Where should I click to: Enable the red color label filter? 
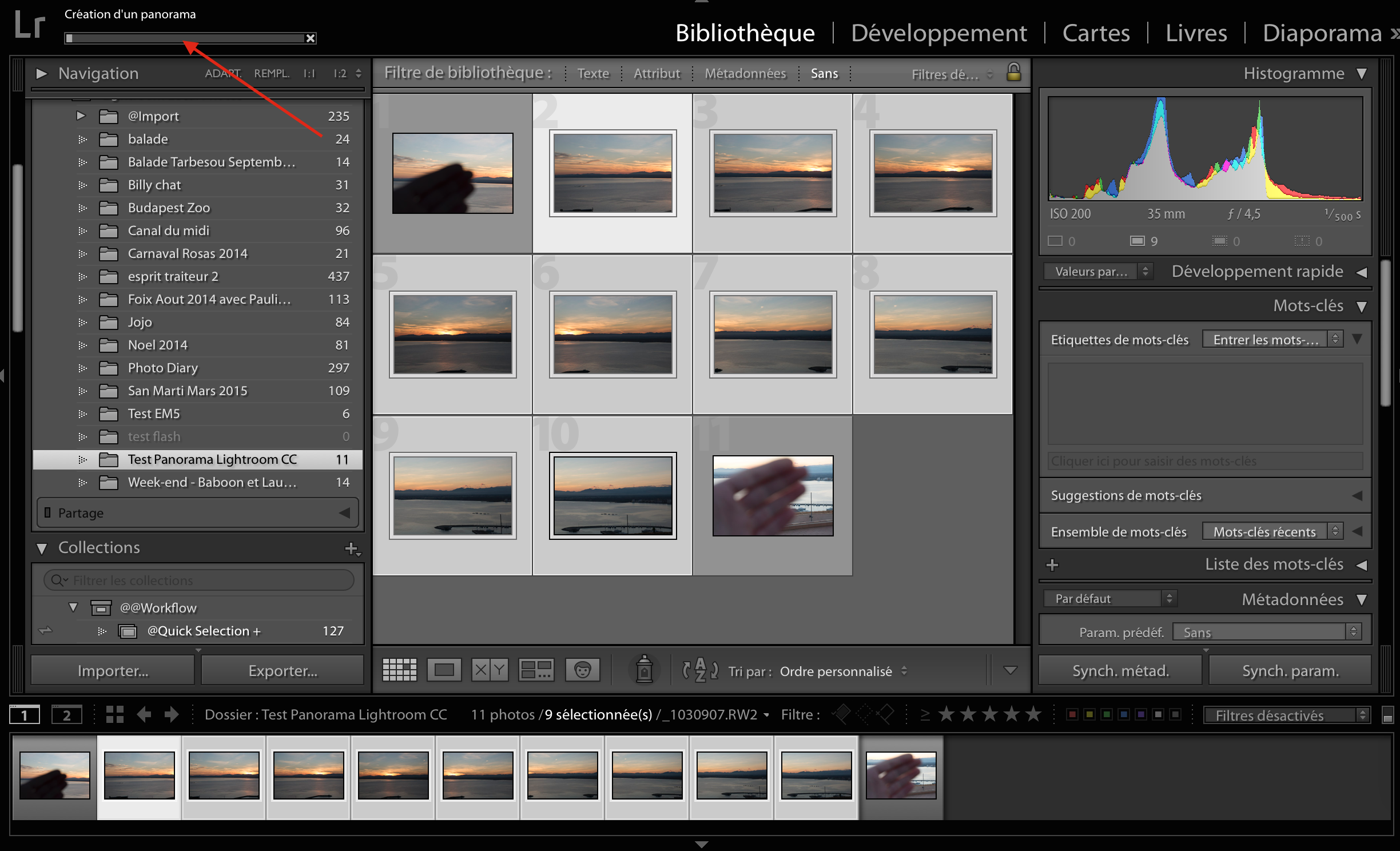click(1072, 714)
